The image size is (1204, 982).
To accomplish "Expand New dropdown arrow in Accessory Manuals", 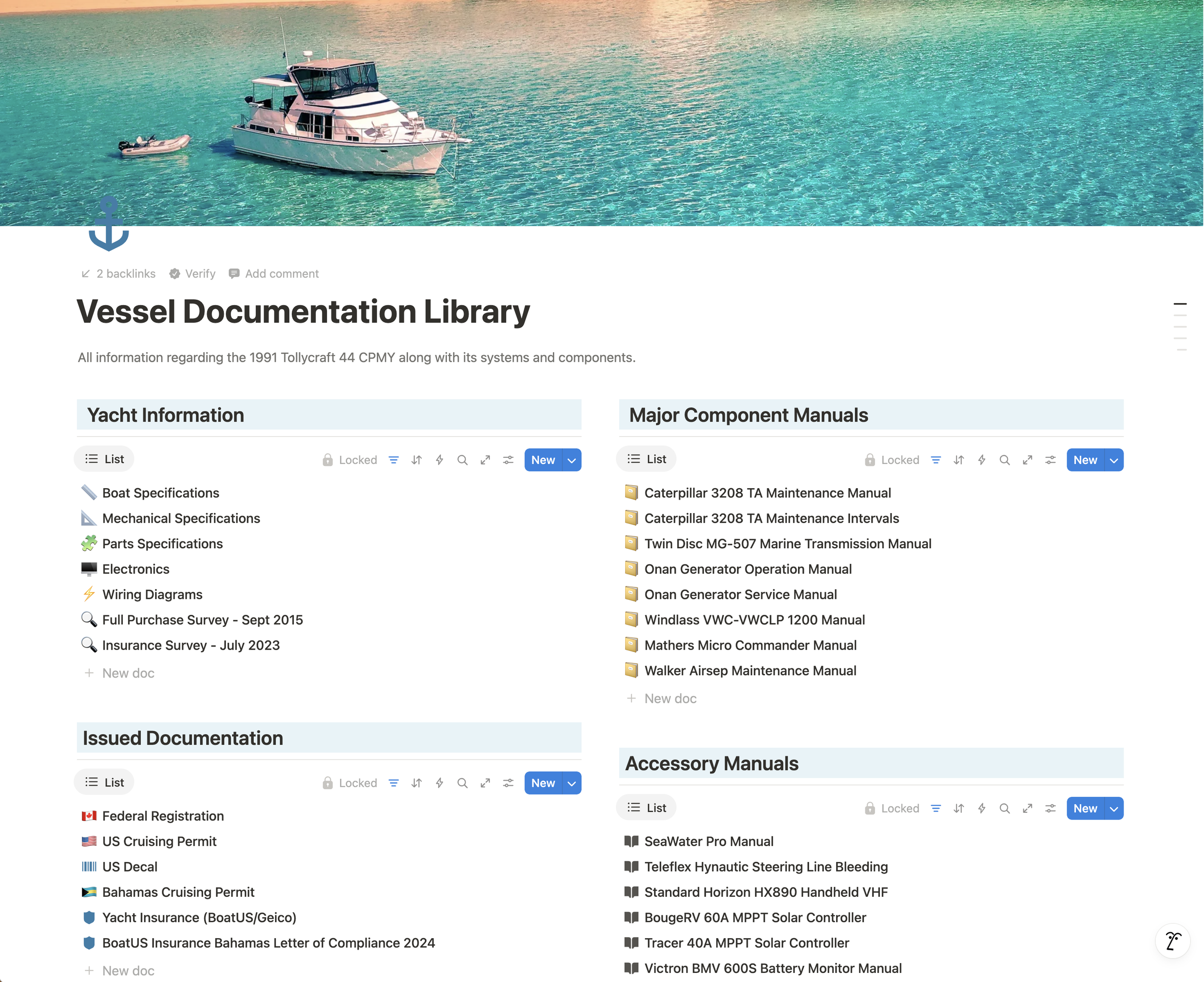I will (x=1113, y=809).
